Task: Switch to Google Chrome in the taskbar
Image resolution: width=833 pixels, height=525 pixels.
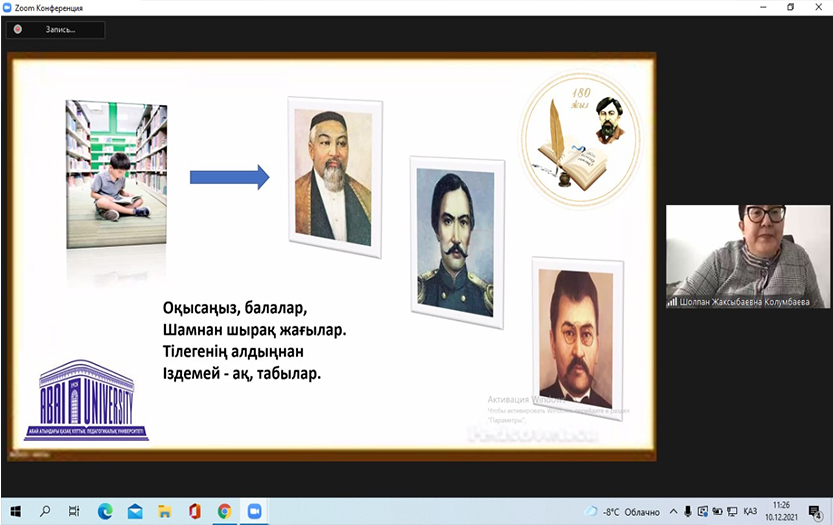Action: 223,511
